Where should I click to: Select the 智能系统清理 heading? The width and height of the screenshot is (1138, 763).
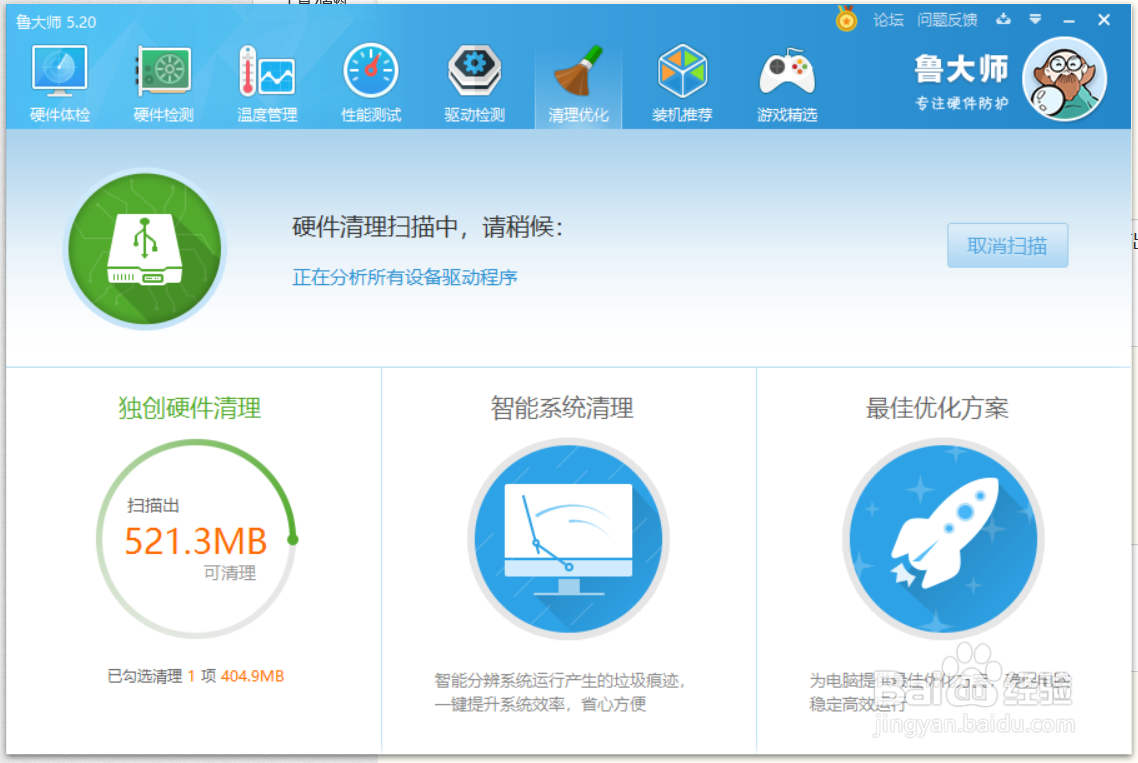(562, 408)
